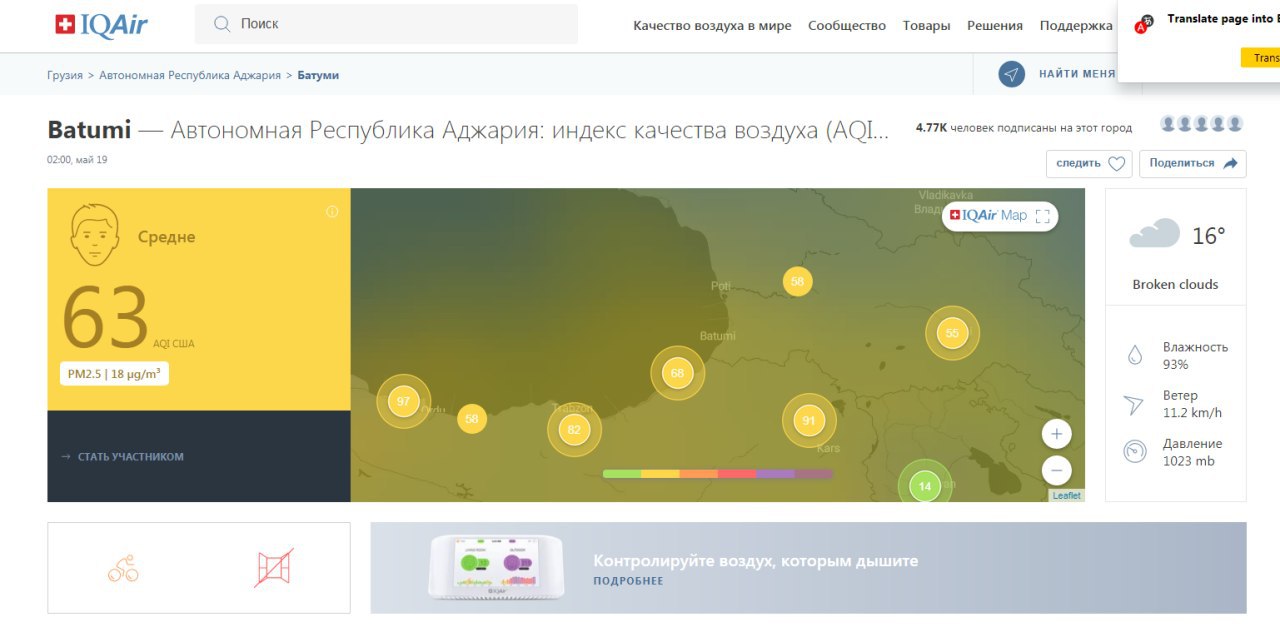1280x632 pixels.
Task: Go to Автономная Республика Аджария breadcrumb
Action: (190, 75)
